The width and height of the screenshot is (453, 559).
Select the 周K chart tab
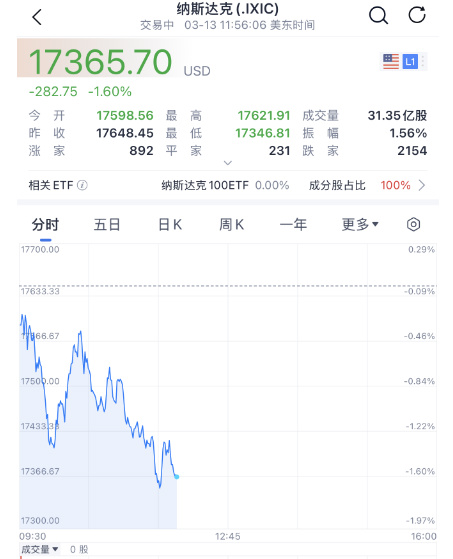click(232, 225)
